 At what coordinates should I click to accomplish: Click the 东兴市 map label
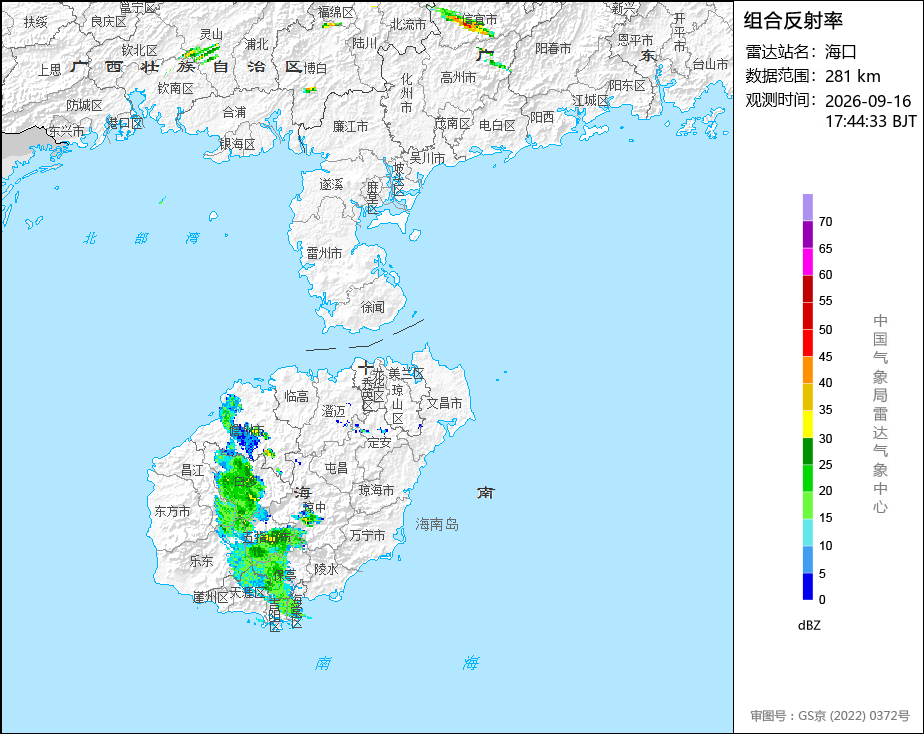[x=66, y=131]
